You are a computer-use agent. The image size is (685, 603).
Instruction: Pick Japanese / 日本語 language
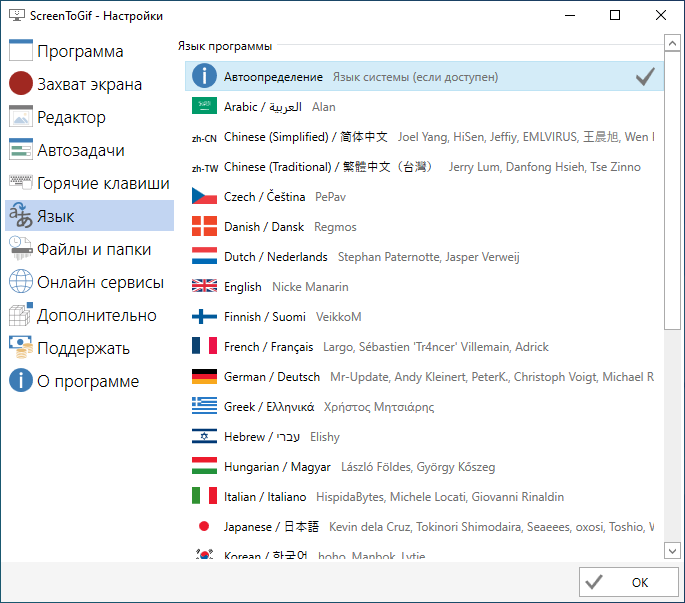[x=424, y=526]
